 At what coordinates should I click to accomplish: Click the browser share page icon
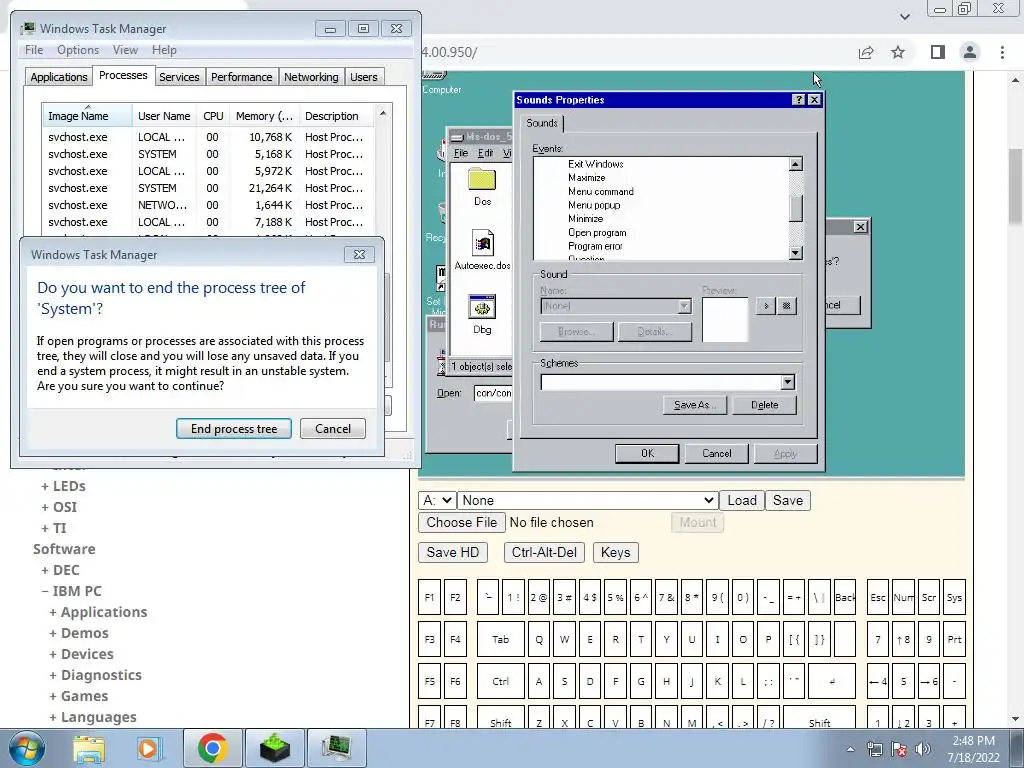coord(866,52)
